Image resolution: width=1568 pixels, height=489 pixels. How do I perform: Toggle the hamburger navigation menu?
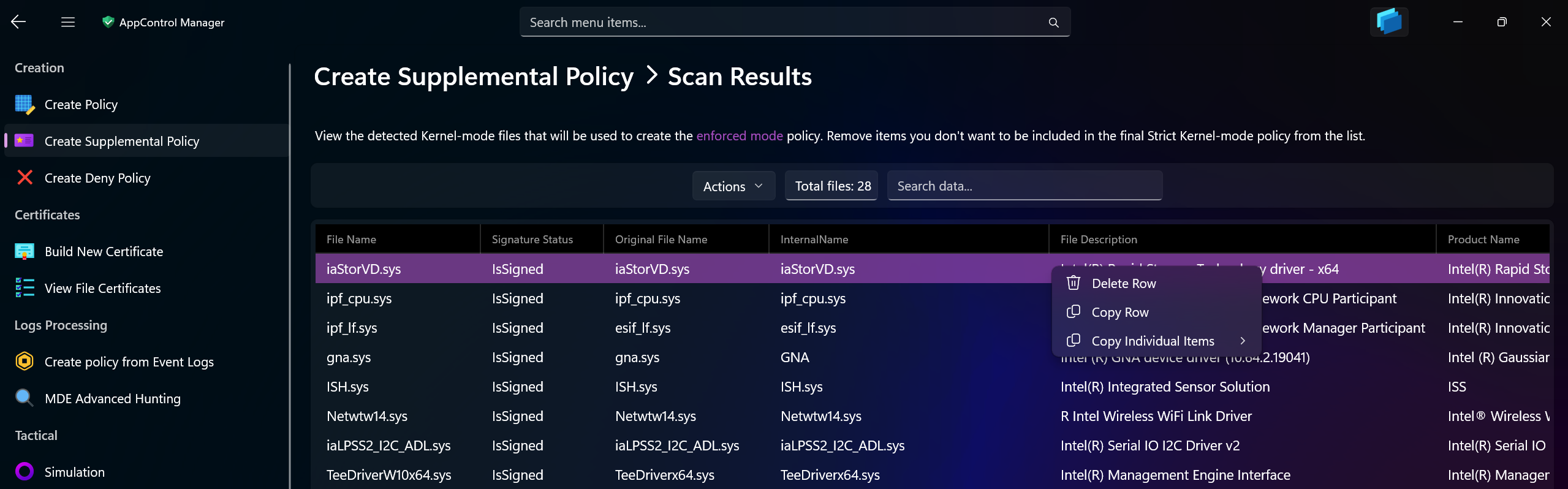coord(68,22)
